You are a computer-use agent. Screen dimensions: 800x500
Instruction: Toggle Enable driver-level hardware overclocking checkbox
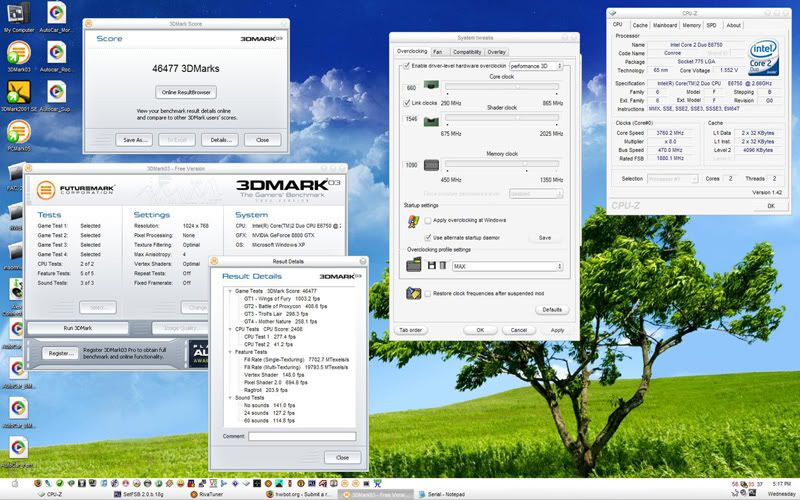point(404,65)
